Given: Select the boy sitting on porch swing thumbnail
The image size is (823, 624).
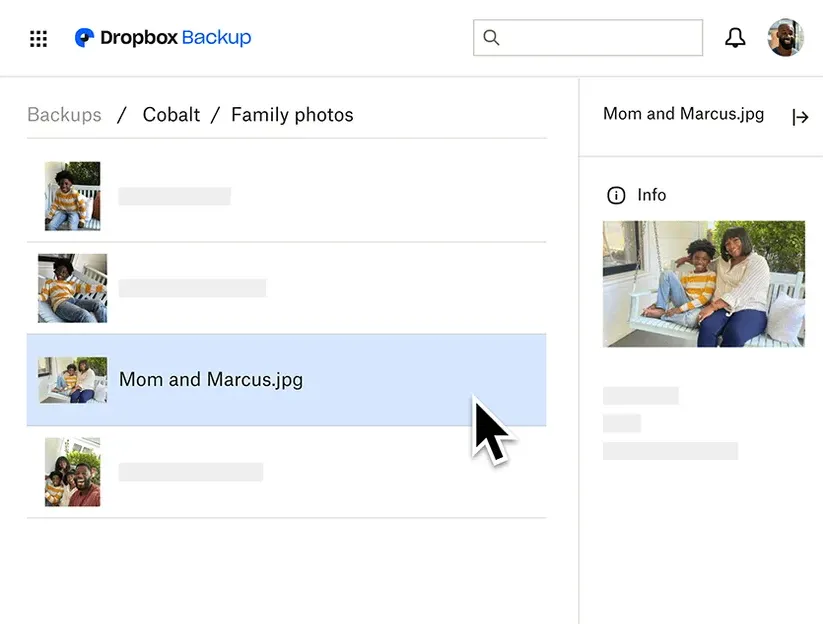Looking at the screenshot, I should [x=72, y=196].
